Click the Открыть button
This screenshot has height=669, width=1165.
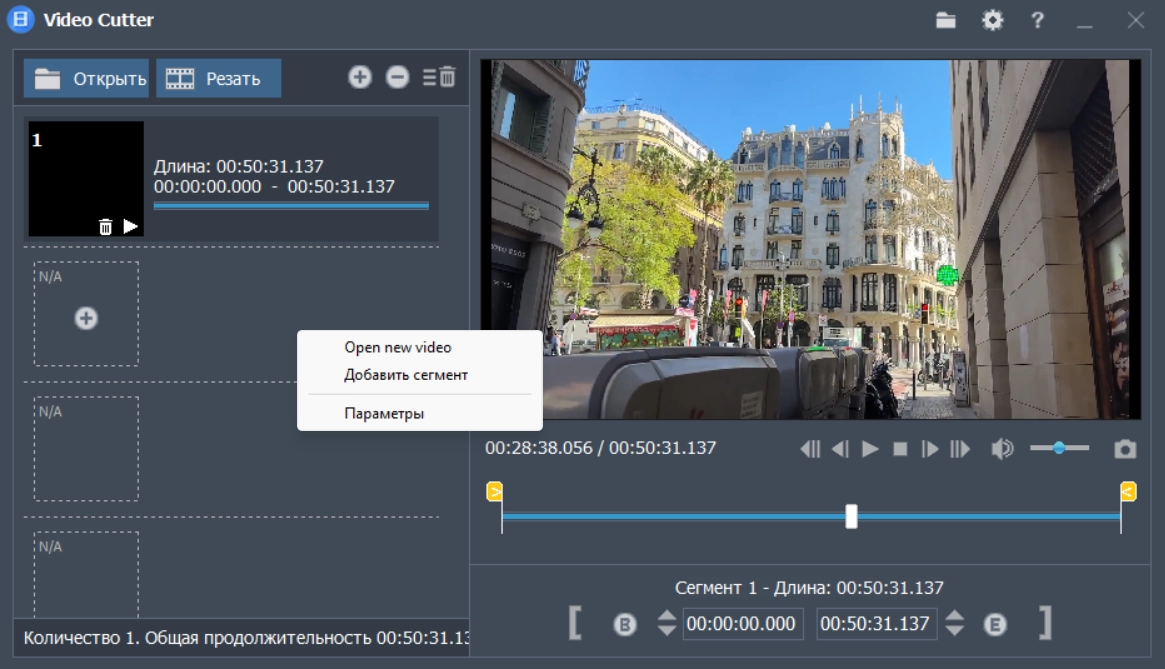tap(86, 78)
